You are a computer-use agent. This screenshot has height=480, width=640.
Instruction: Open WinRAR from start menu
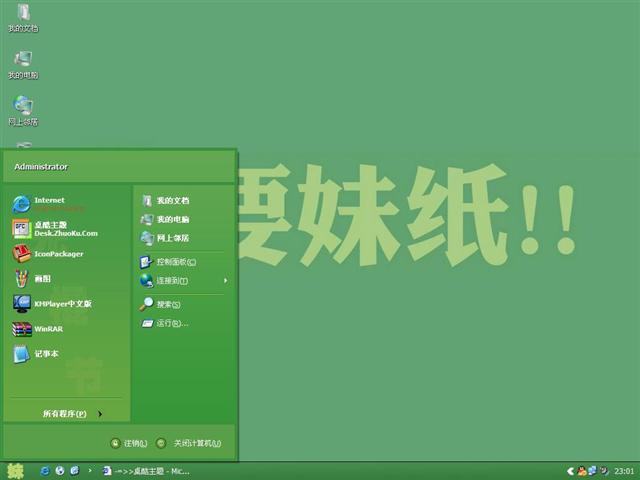[x=38, y=329]
